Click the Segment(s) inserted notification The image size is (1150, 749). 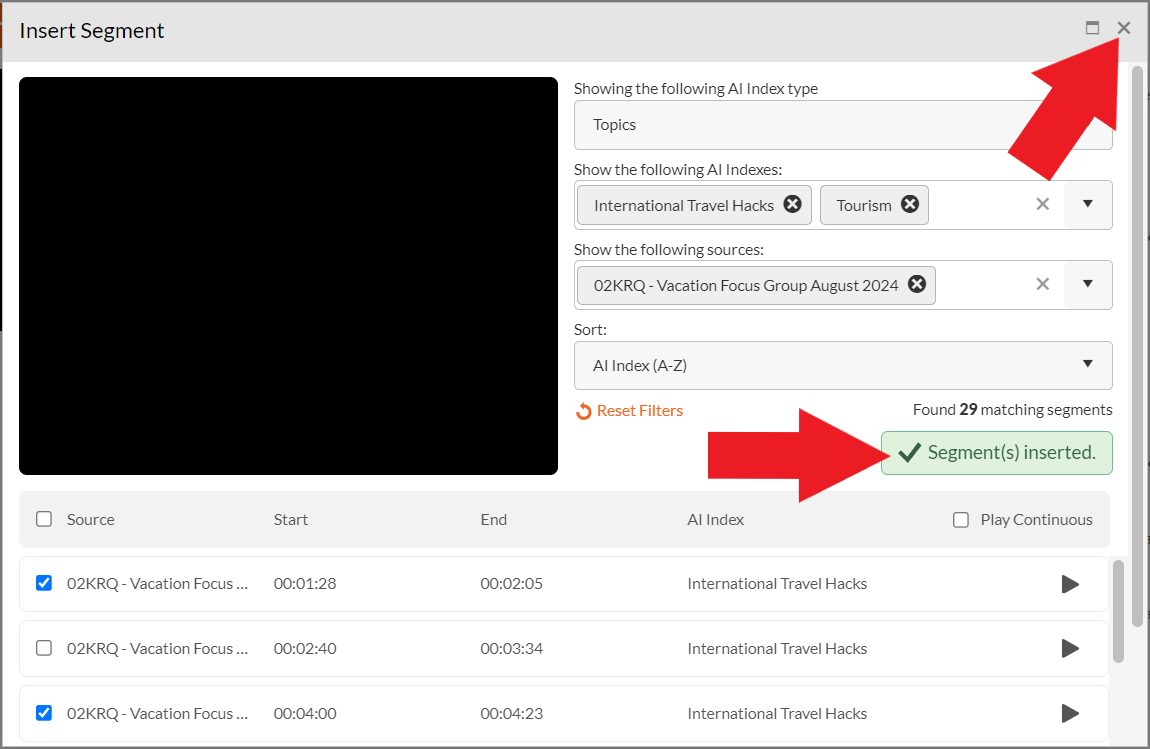(997, 453)
